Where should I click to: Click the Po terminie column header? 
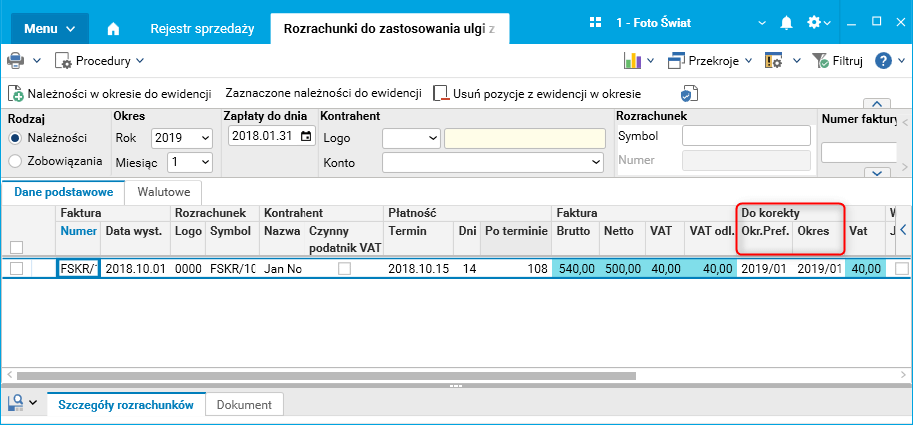point(516,231)
